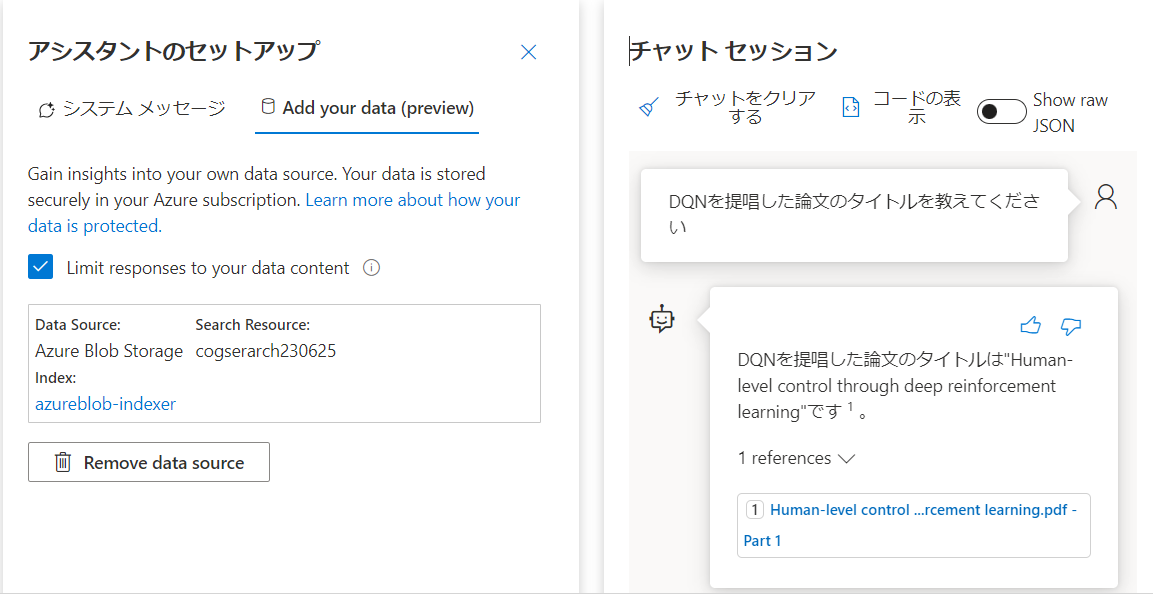Image resolution: width=1153 pixels, height=595 pixels.
Task: Open the Human-level control PDF Part 1 reference
Action: tap(913, 525)
